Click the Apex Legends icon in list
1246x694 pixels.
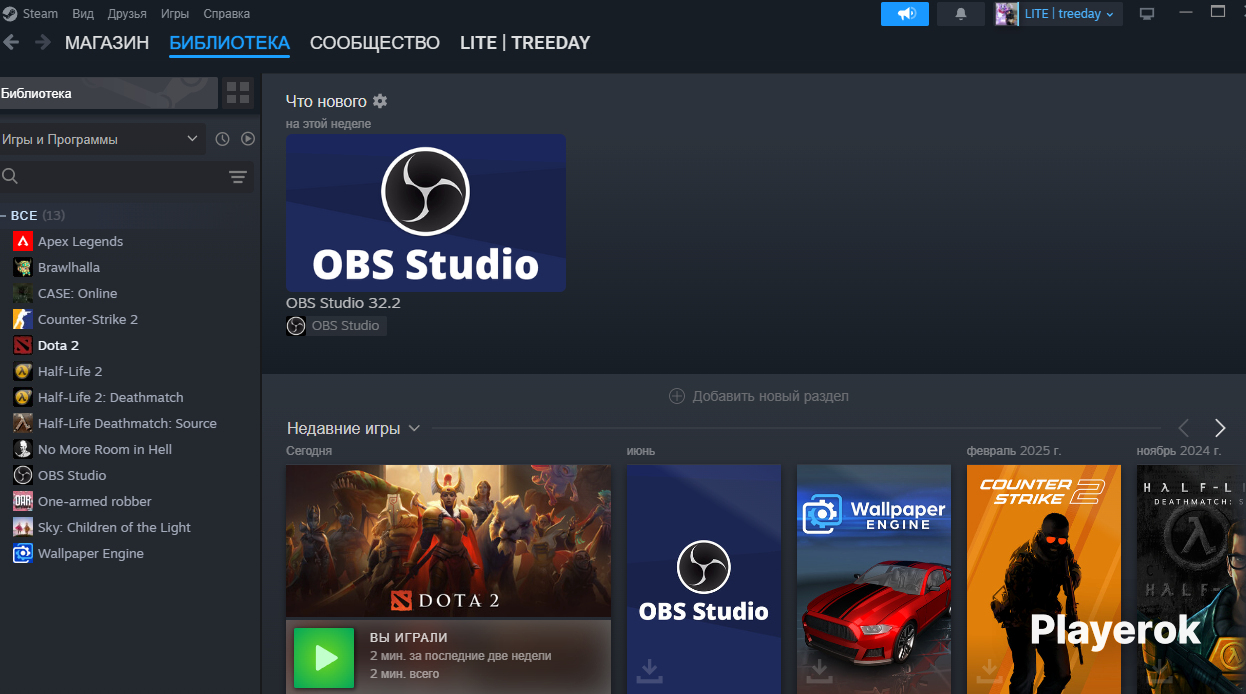pyautogui.click(x=23, y=241)
